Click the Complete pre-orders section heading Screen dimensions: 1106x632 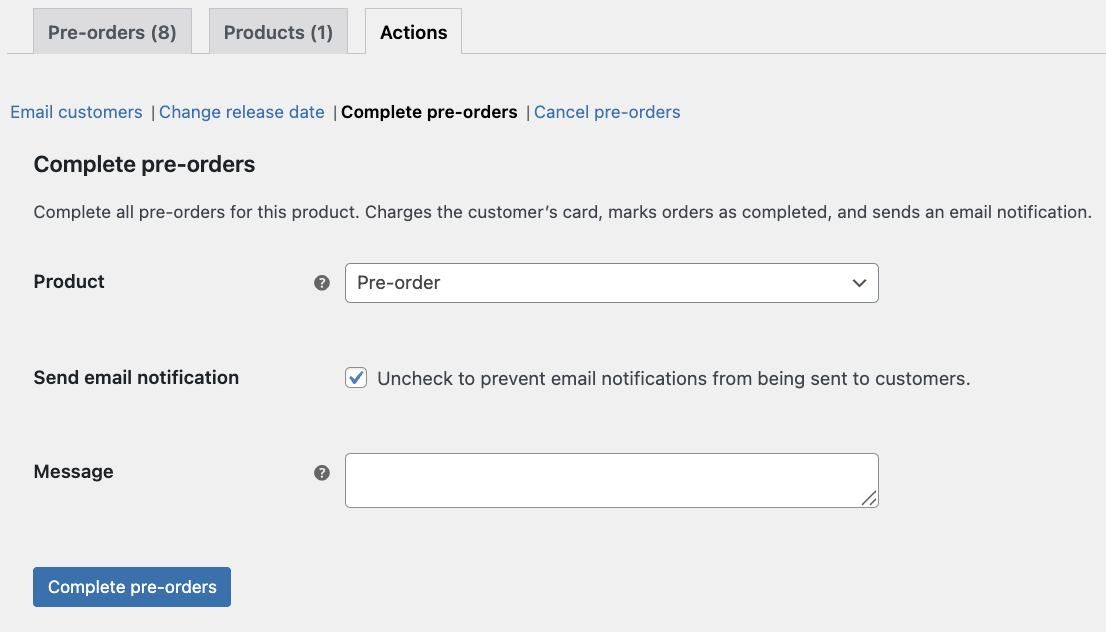(x=144, y=165)
